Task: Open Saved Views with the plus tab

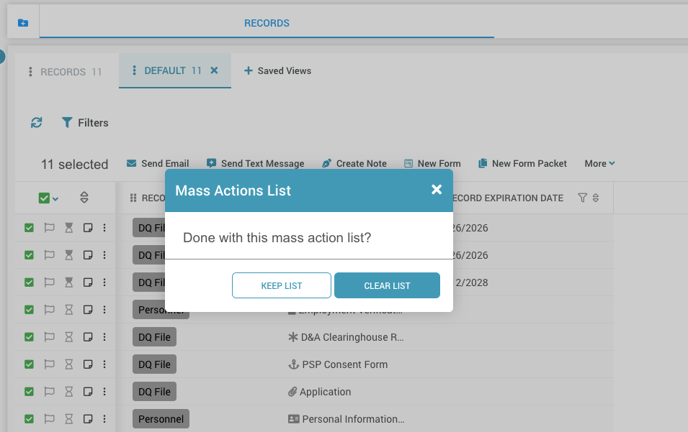Action: [277, 71]
